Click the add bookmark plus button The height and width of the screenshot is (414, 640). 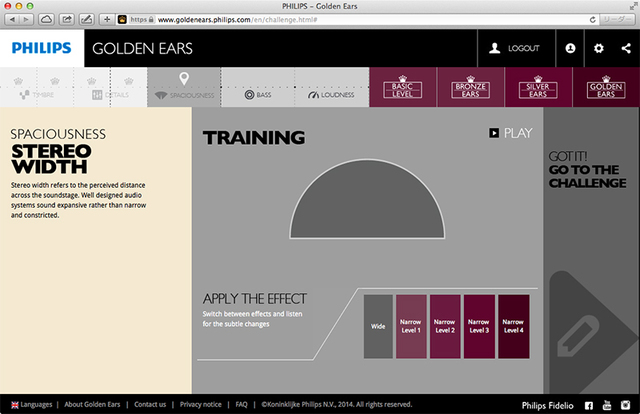pos(107,20)
